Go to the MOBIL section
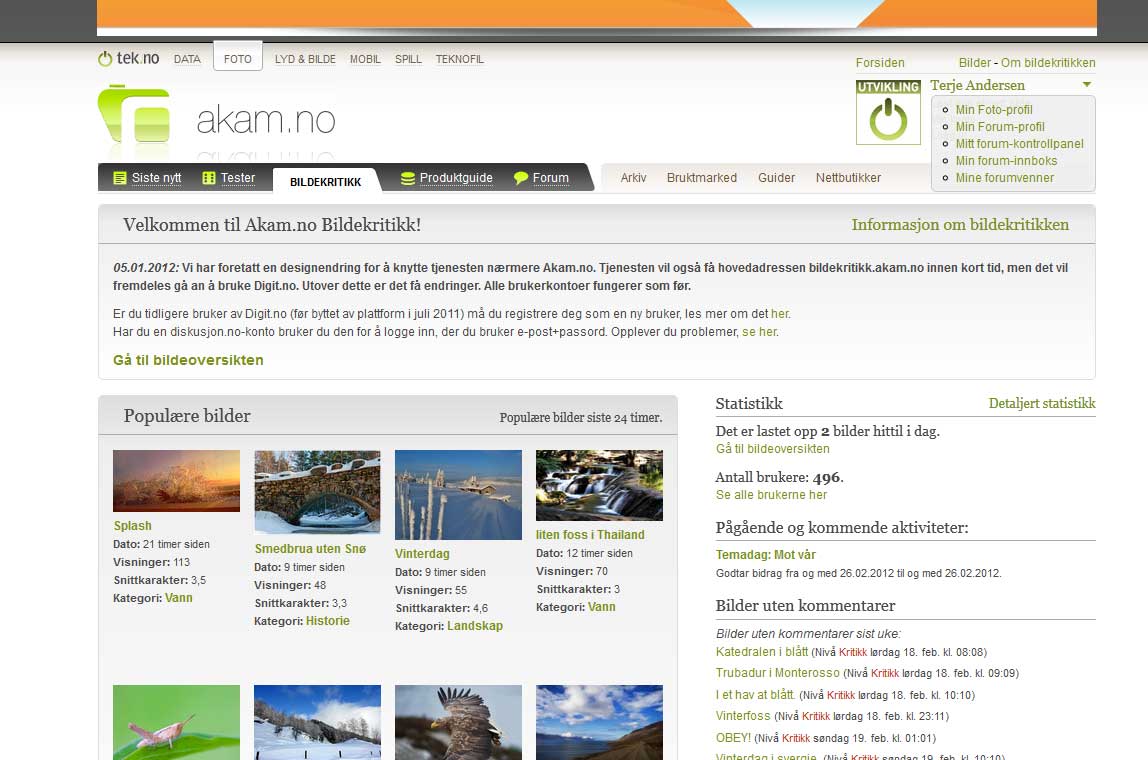The image size is (1148, 760). (365, 59)
